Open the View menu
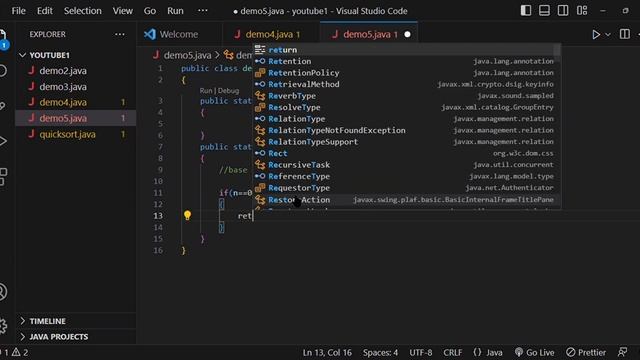 click(x=122, y=11)
